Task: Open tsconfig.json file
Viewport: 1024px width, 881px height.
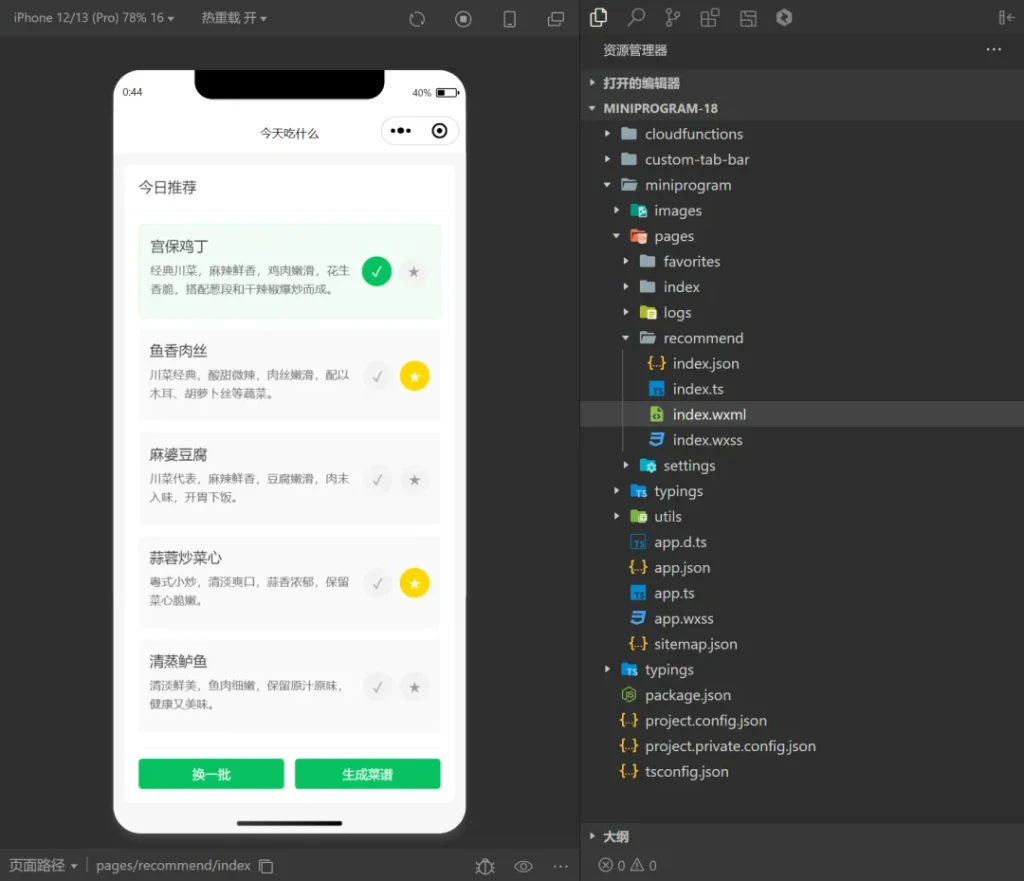Action: click(x=801, y=771)
